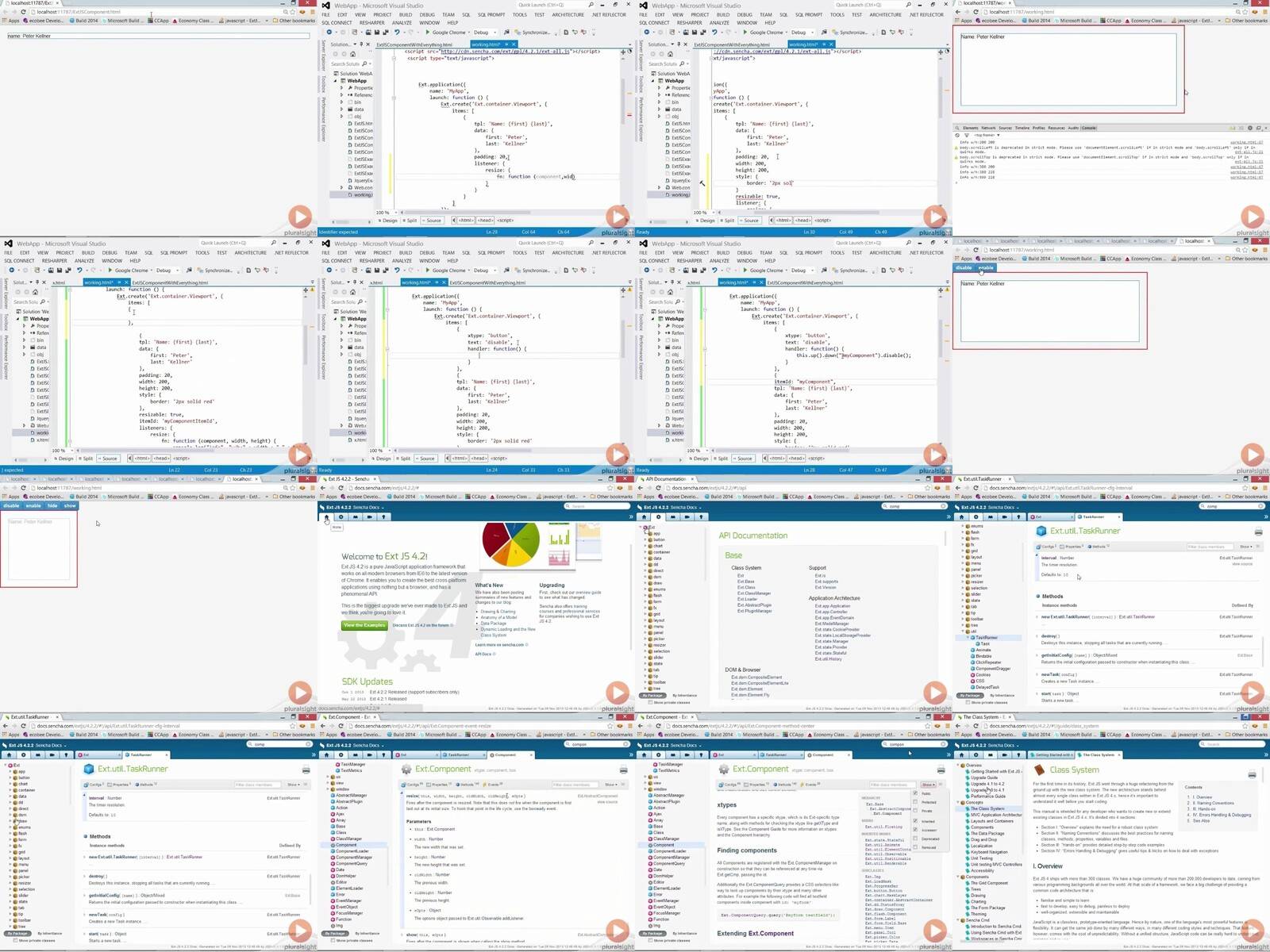
Task: Click Examples icon in Ext.Component xtypes page toolbar
Action: pyautogui.click(x=702, y=754)
